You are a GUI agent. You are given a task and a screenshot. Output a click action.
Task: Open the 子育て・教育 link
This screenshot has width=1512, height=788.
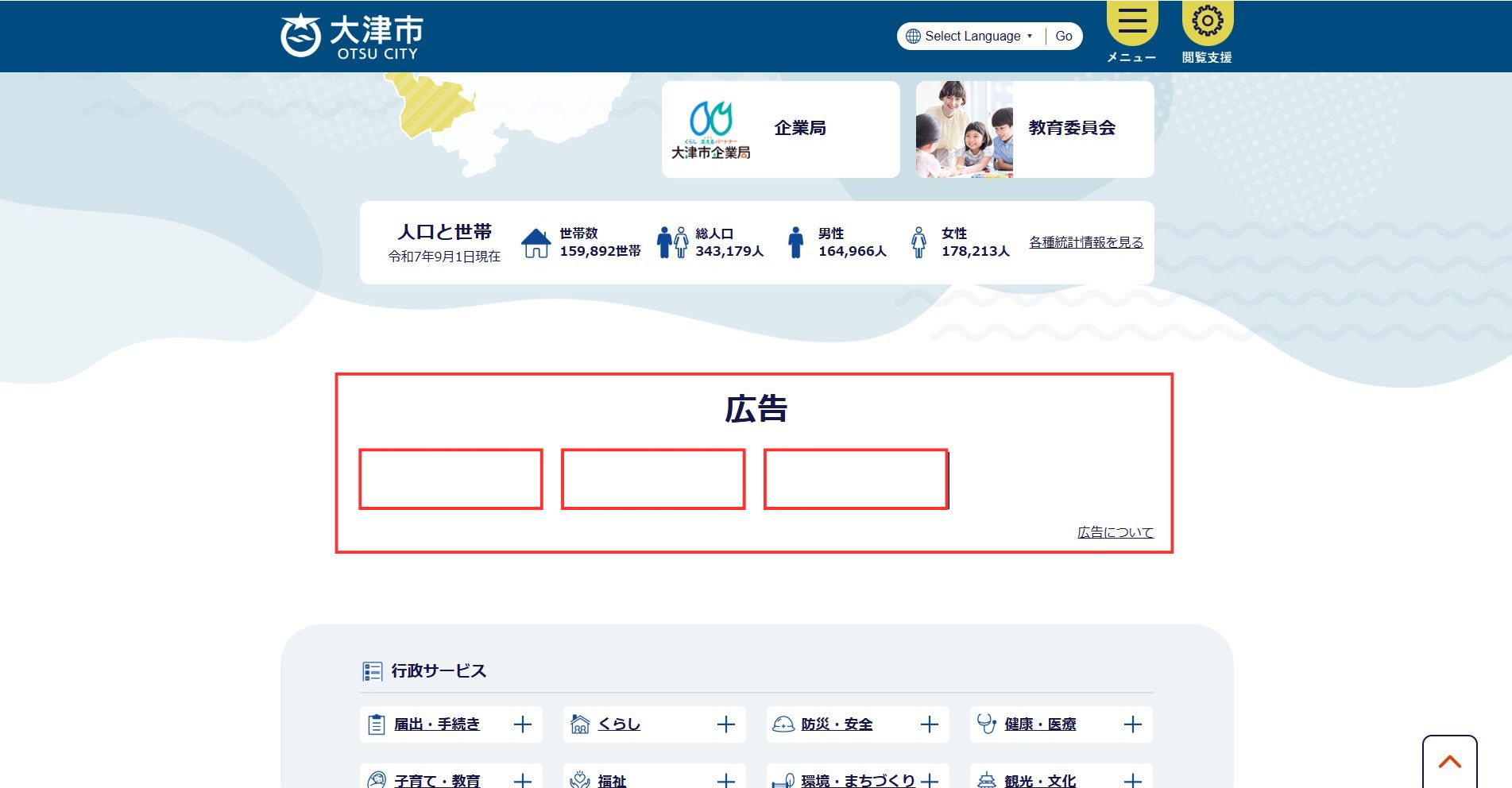tap(437, 780)
